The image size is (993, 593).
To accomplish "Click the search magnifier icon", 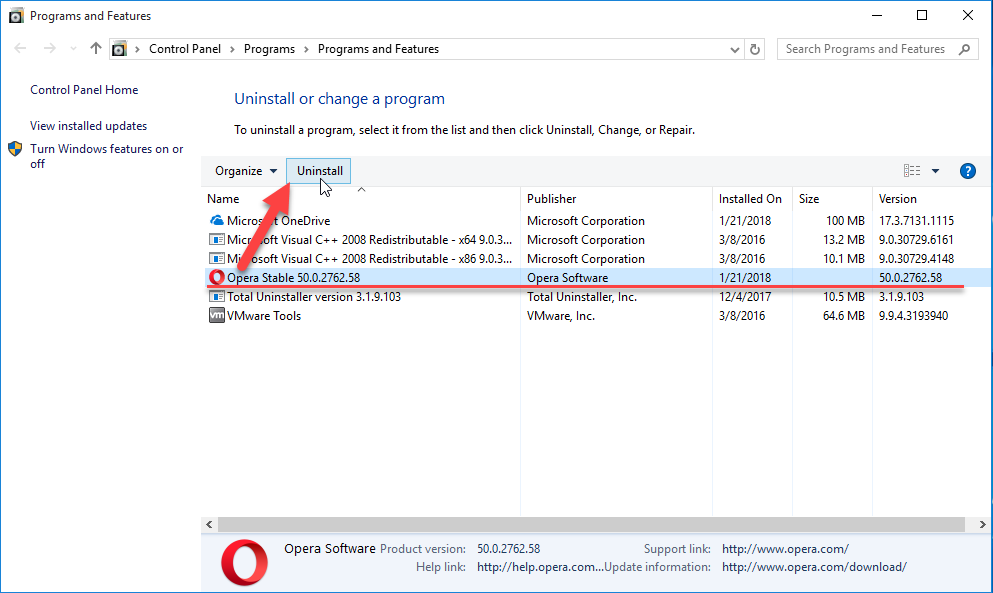I will (x=965, y=49).
